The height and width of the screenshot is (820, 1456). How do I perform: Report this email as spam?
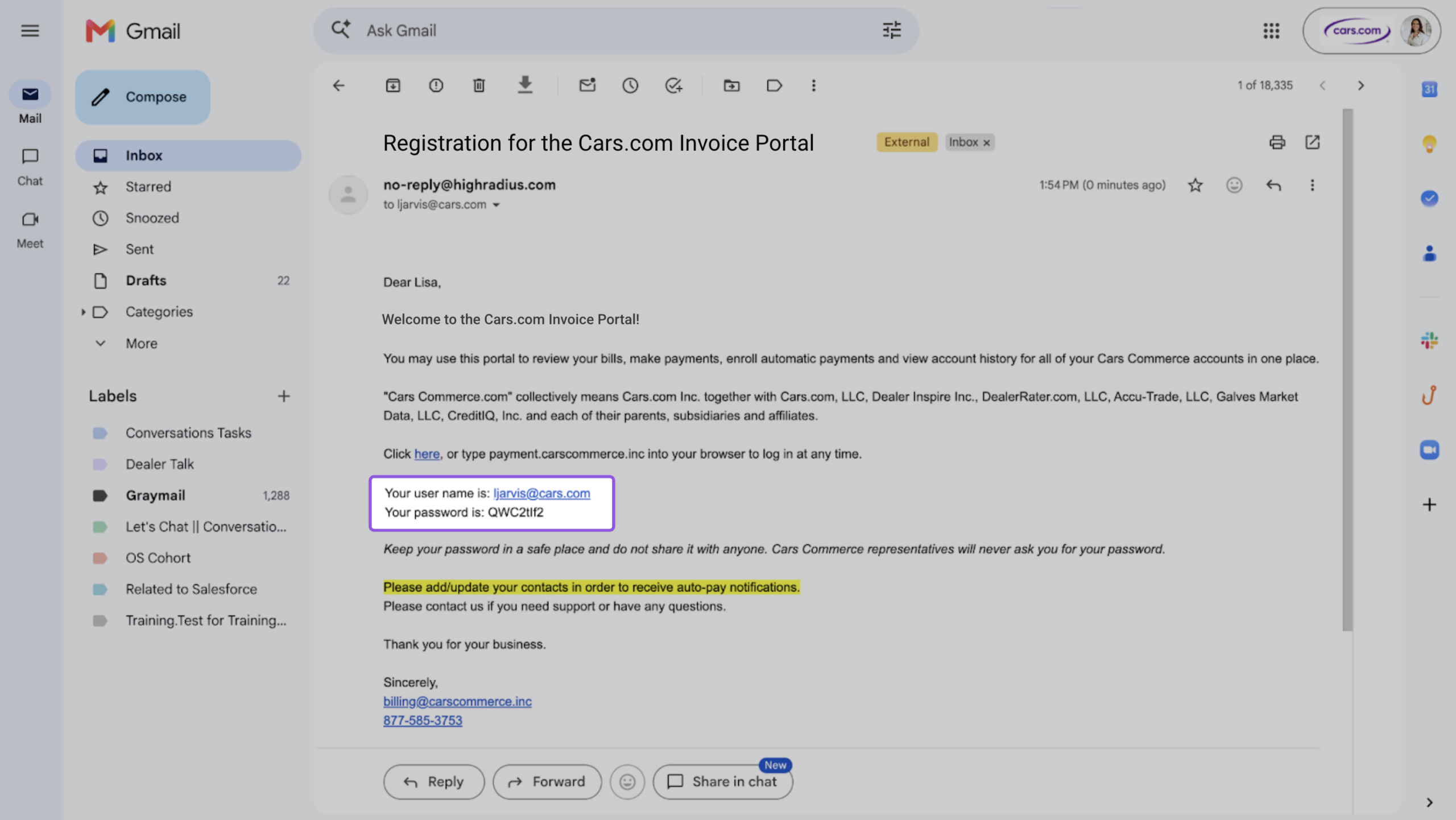[x=436, y=85]
